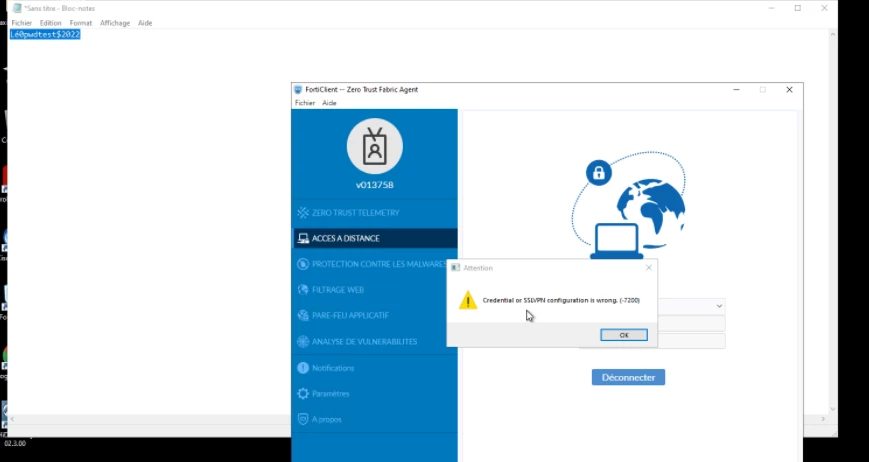
Task: Open Format menu in Bloc-notes
Action: point(81,23)
